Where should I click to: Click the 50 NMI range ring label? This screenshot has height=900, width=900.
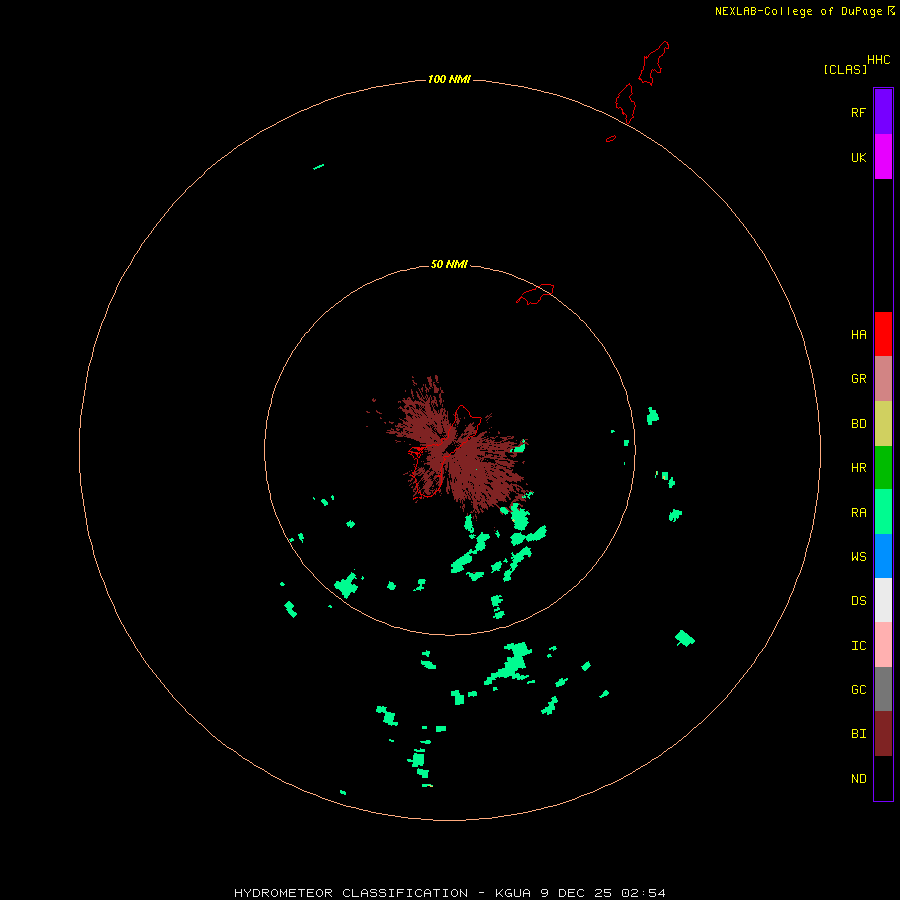click(x=449, y=264)
